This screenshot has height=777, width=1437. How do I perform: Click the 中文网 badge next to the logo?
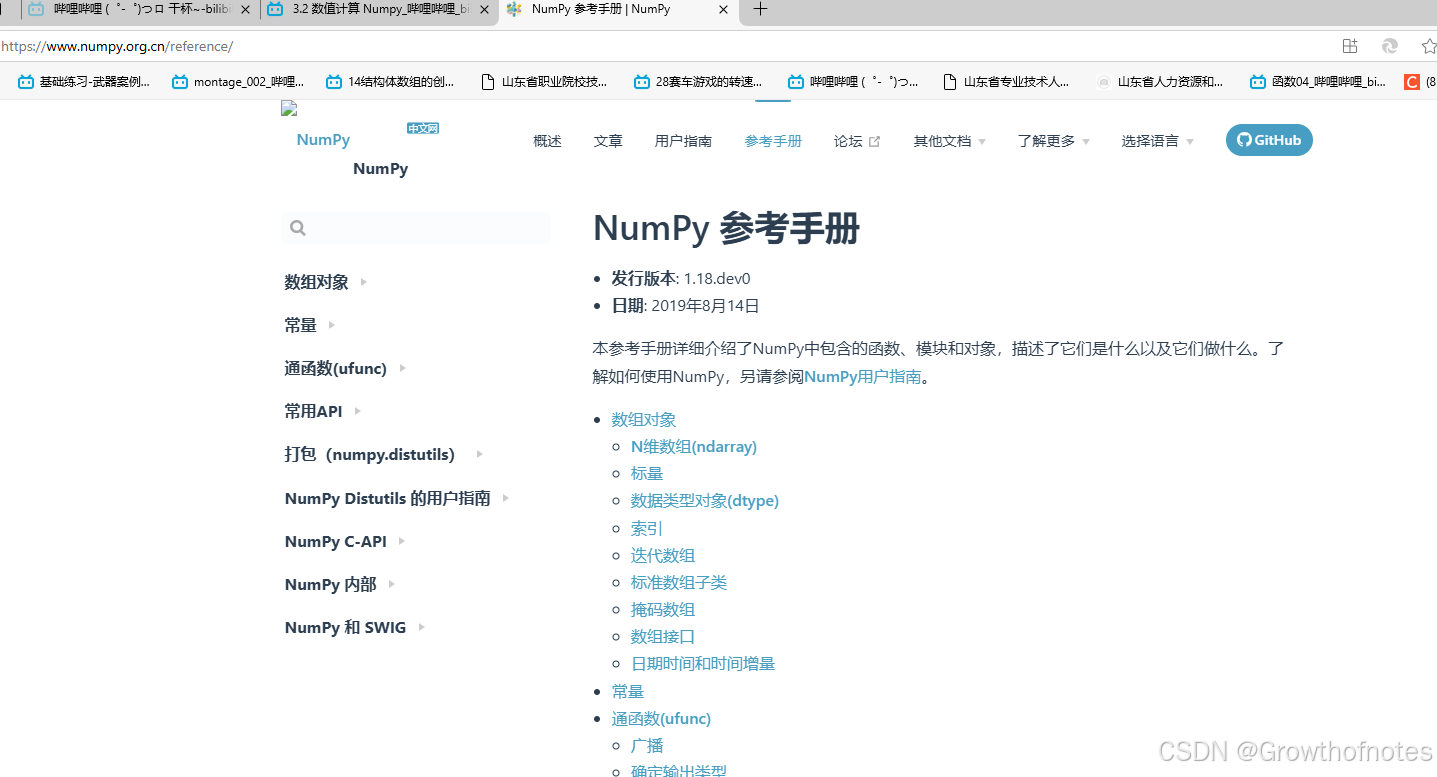coord(423,128)
